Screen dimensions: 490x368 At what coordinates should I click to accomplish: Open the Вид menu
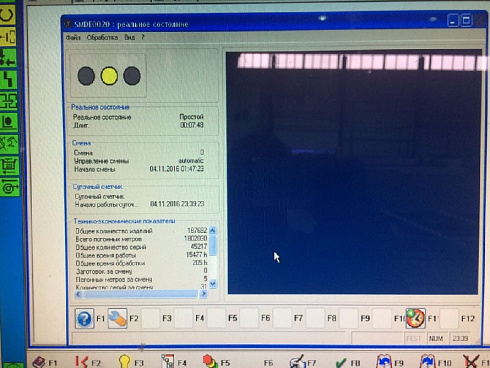coord(130,37)
